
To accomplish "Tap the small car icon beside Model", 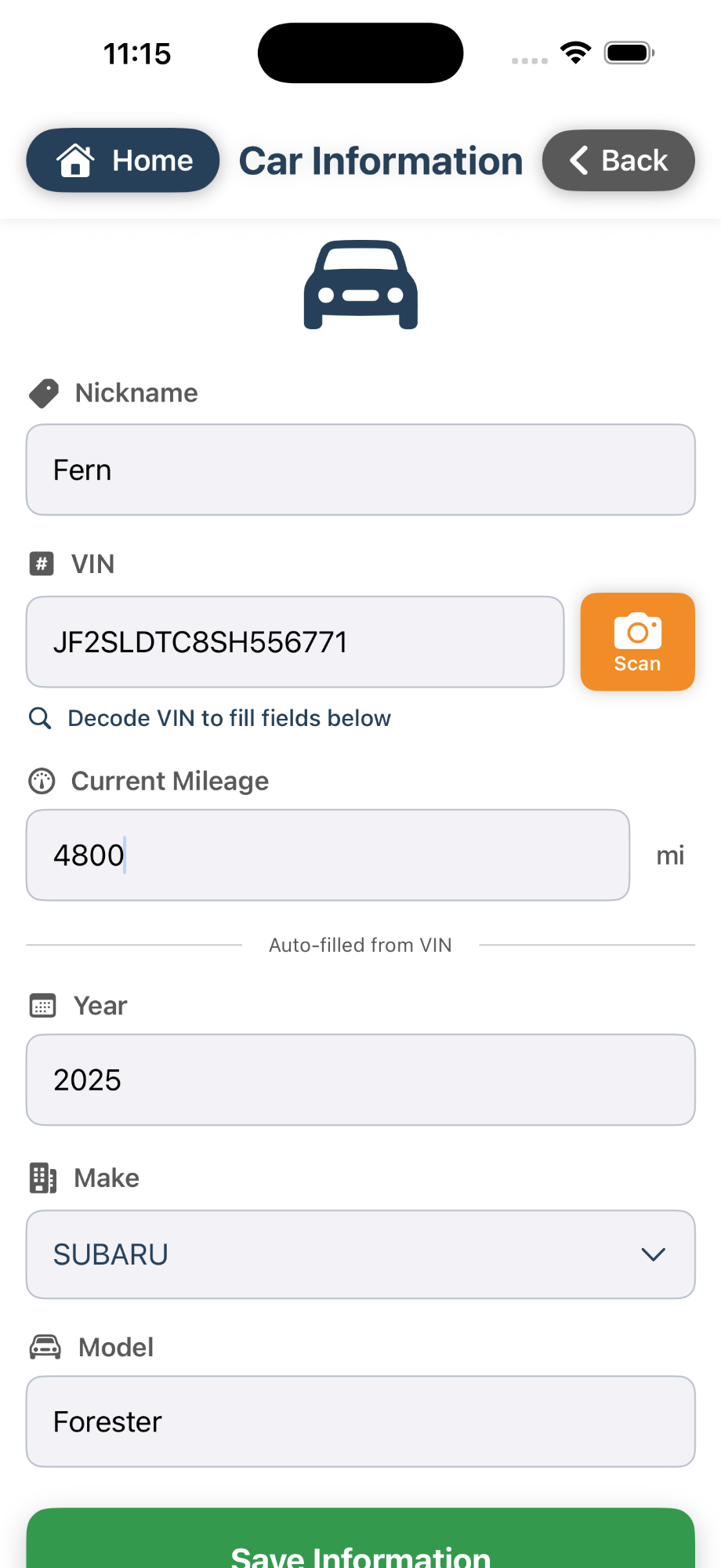I will (x=45, y=1348).
